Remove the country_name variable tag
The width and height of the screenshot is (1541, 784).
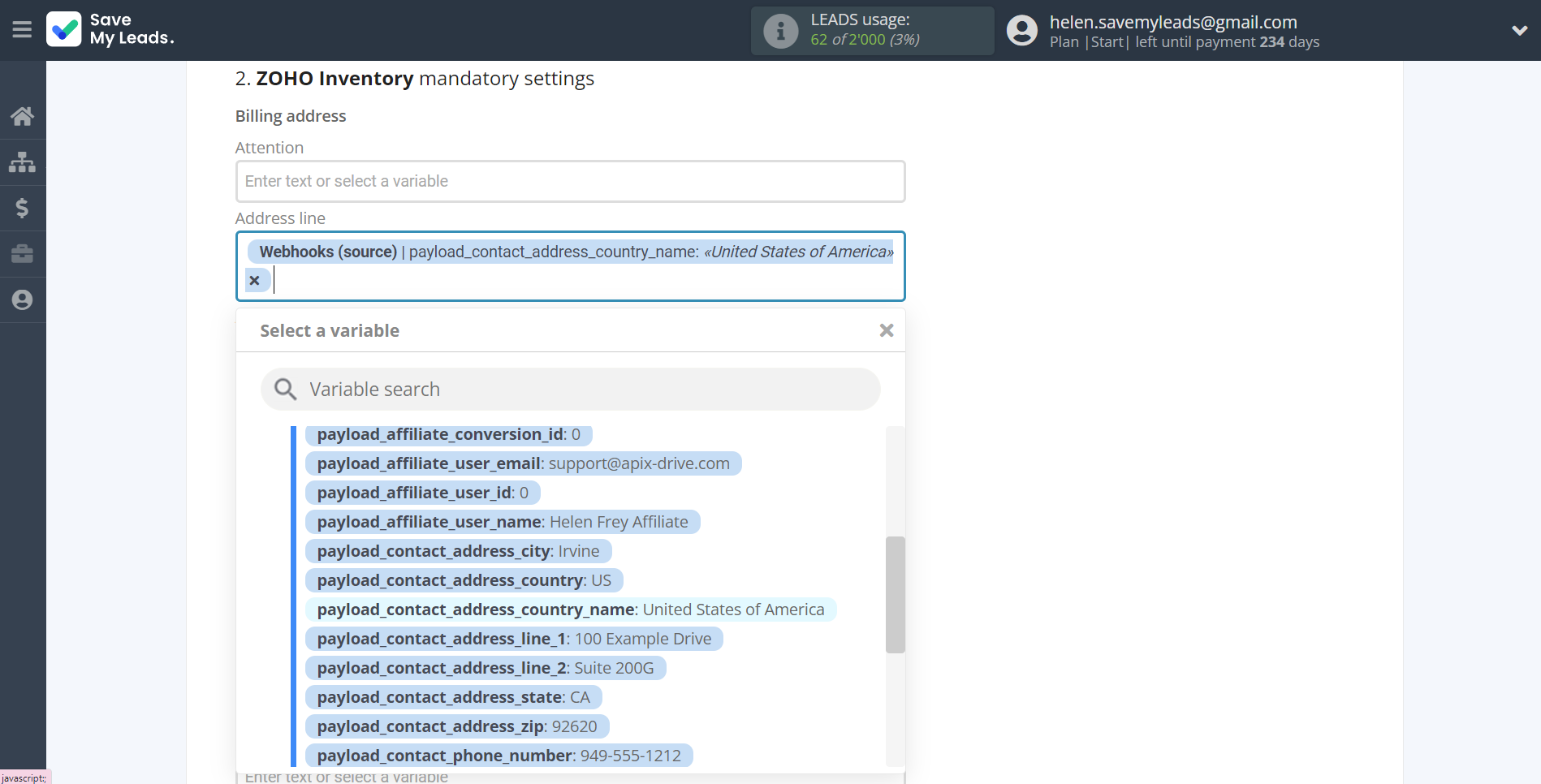coord(255,280)
